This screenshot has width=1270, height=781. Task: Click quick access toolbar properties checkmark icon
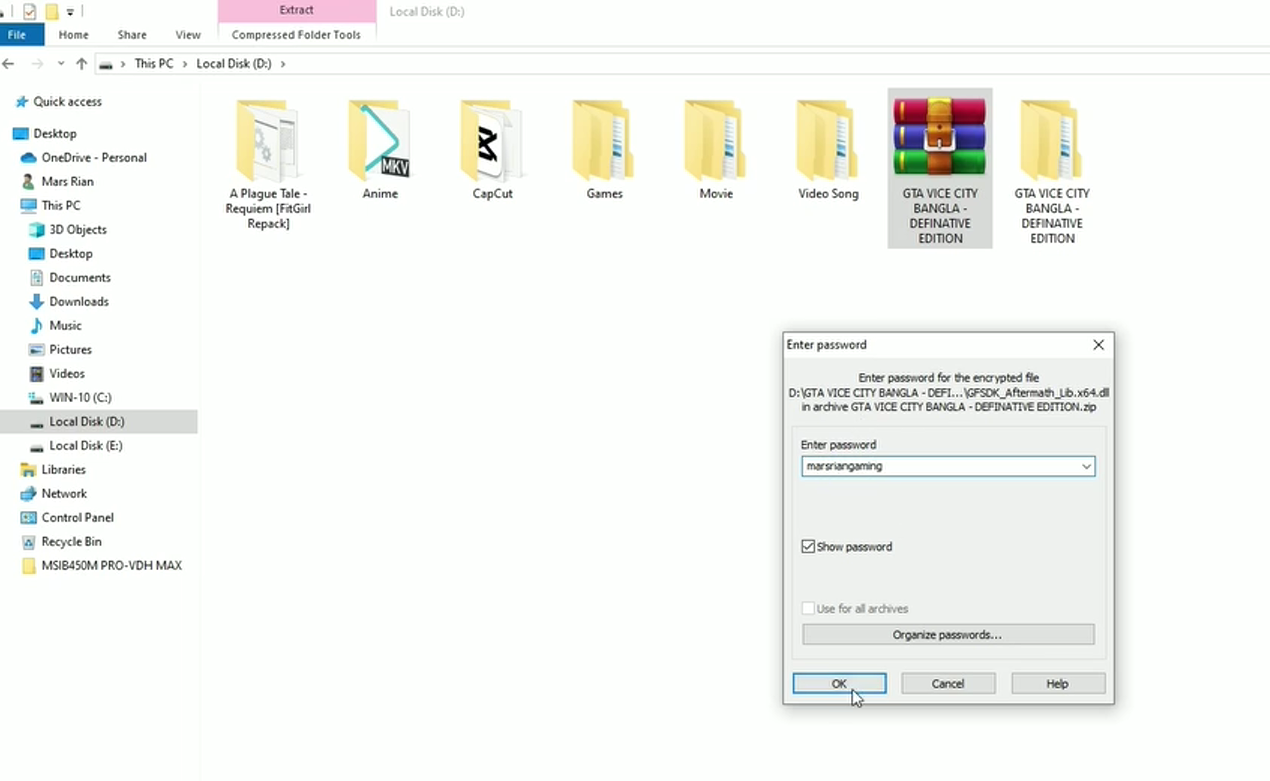(x=30, y=12)
